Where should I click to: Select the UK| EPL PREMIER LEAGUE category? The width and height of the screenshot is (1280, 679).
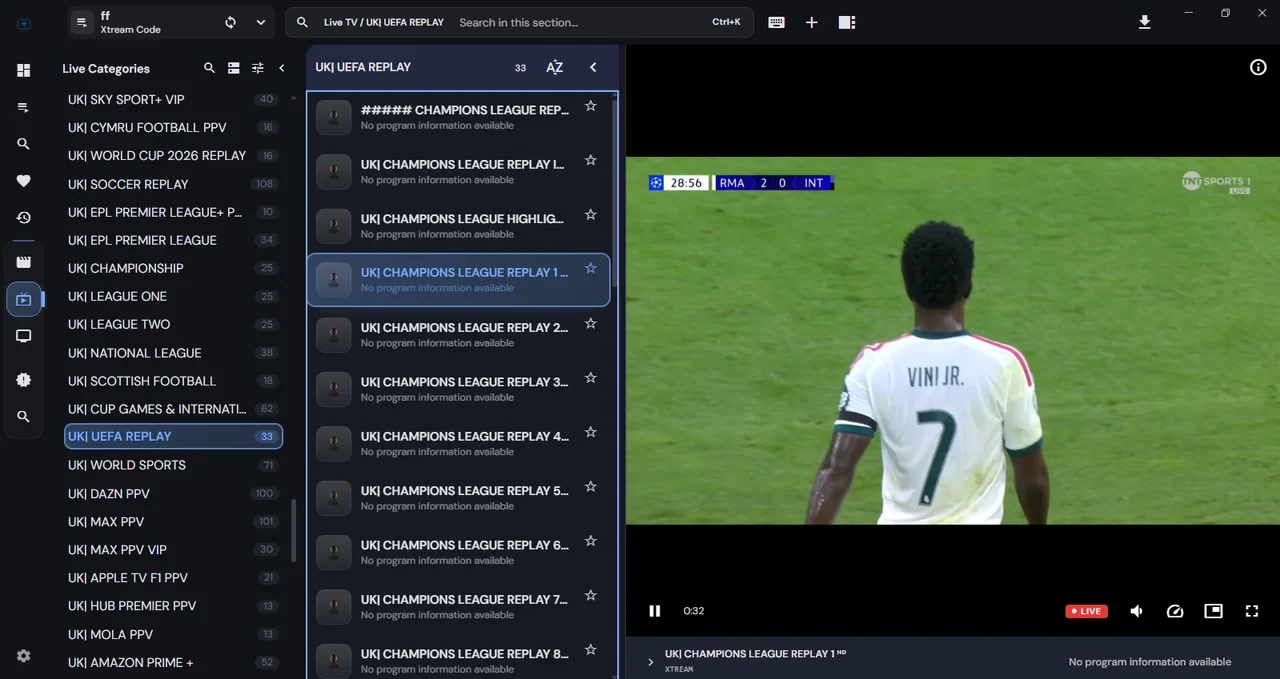tap(172, 240)
